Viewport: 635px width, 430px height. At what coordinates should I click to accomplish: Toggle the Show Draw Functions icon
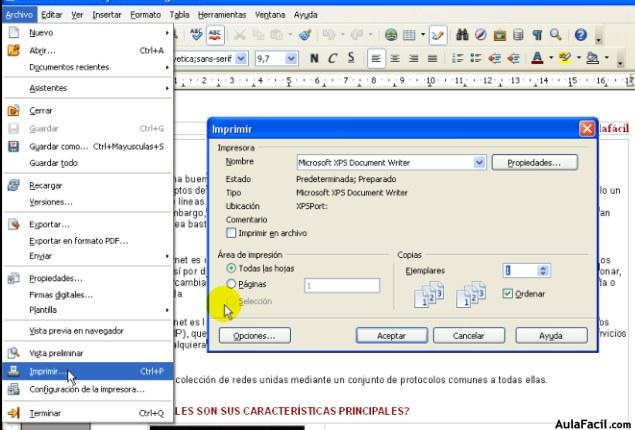click(x=438, y=35)
